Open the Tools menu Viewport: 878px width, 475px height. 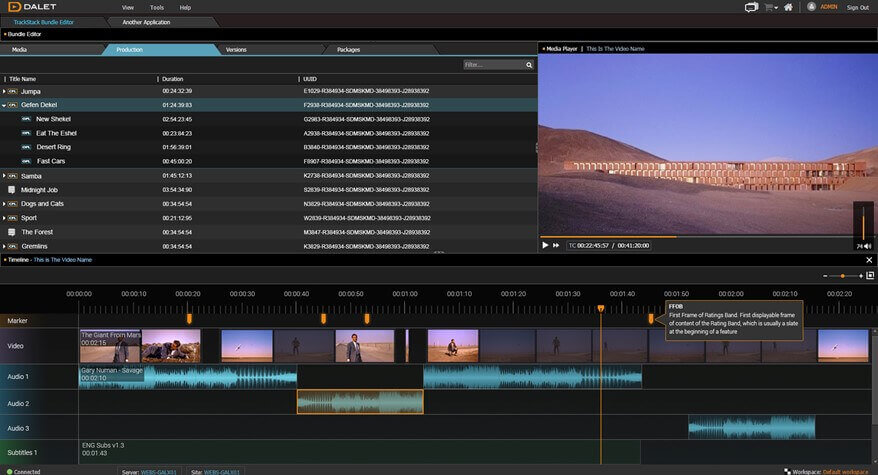click(157, 7)
